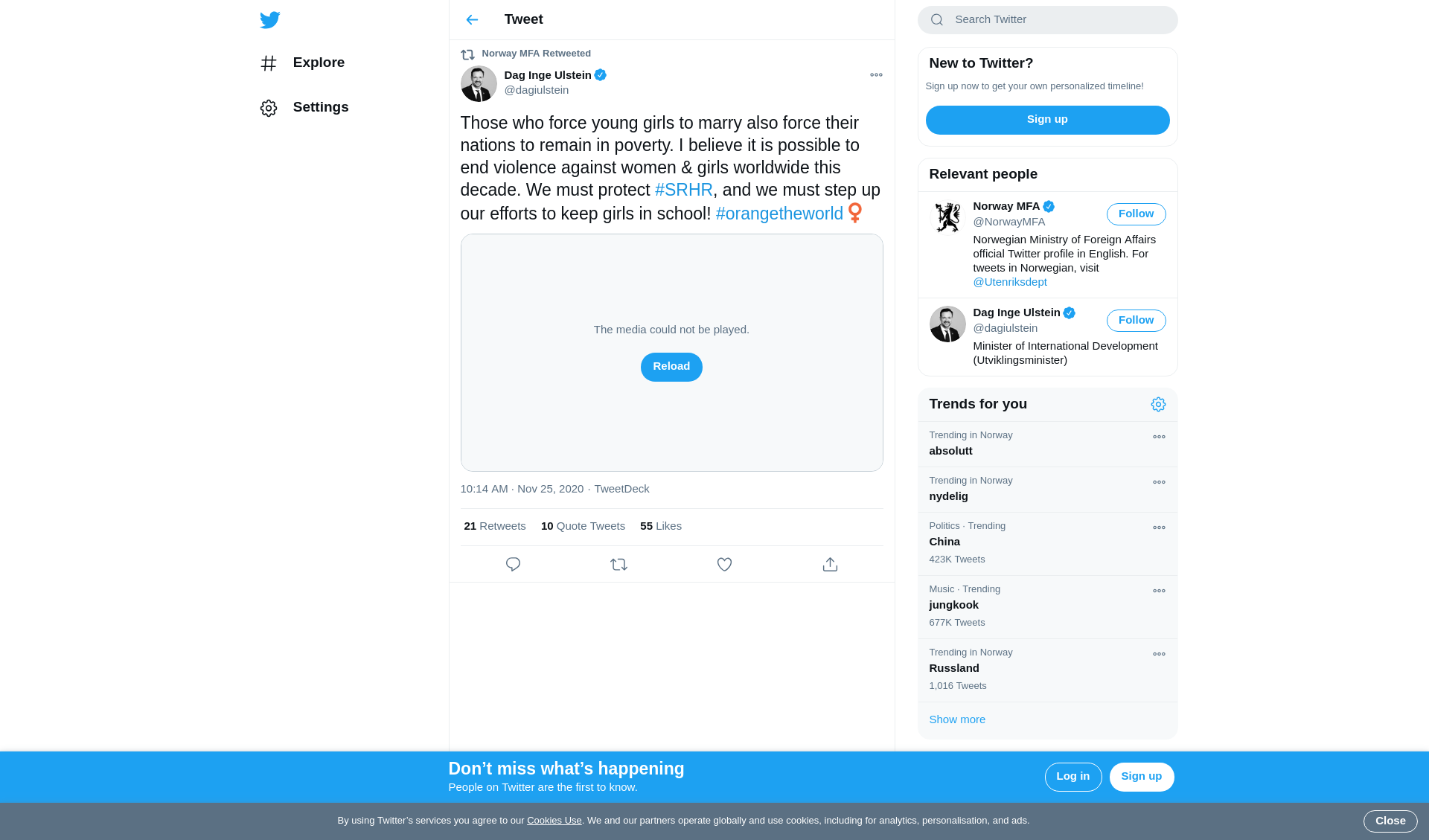Click the Search Twitter field

pos(1047,20)
